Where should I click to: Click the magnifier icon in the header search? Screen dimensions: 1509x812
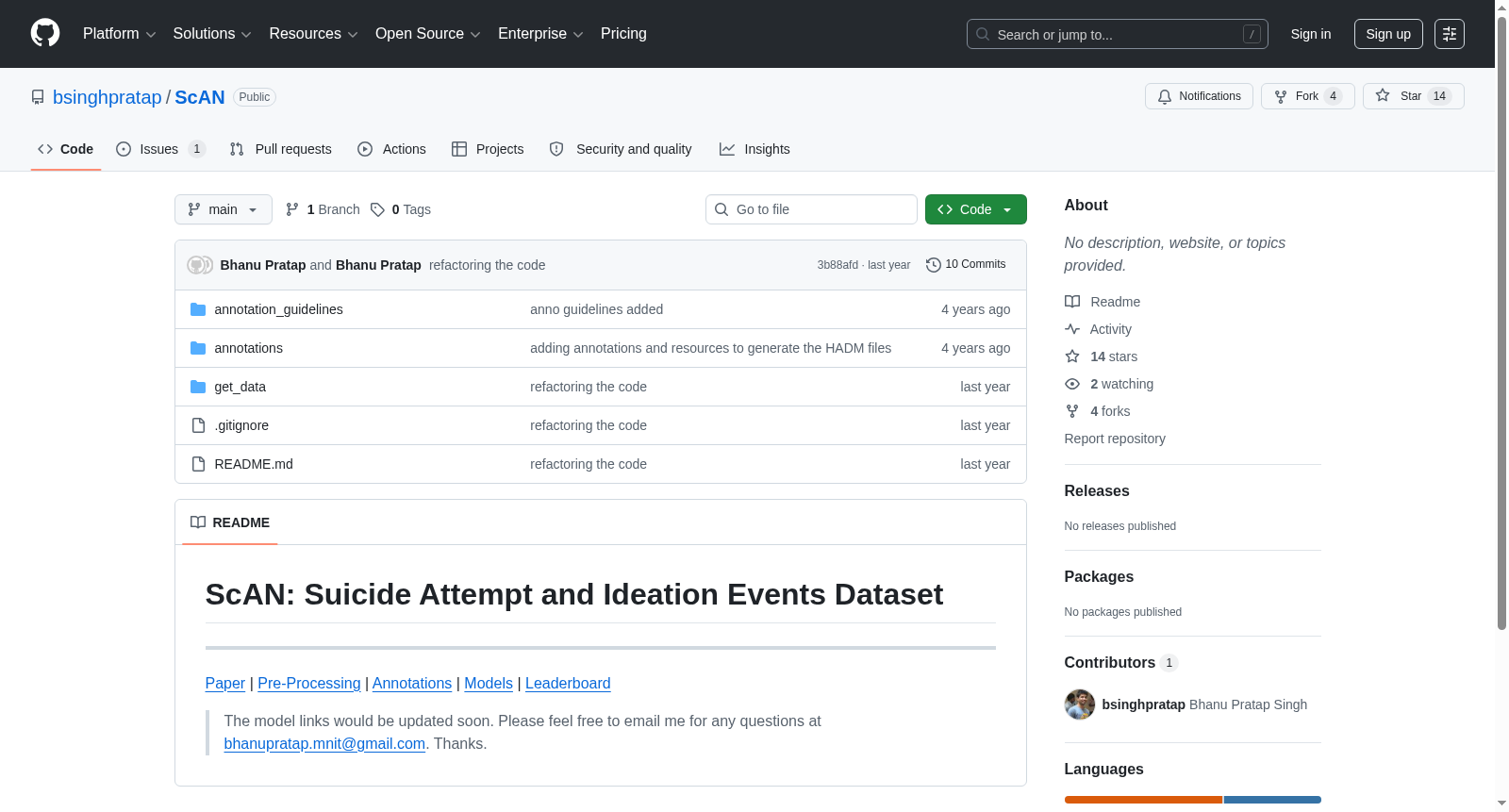pos(983,34)
